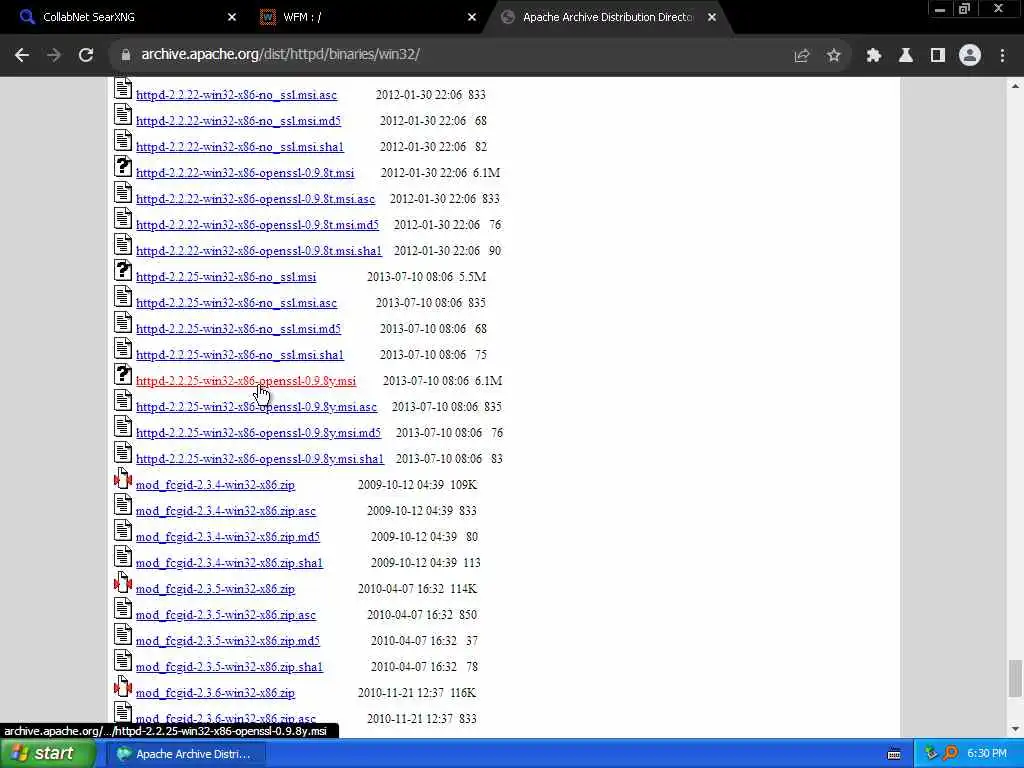Open mod_fcgid-2.3.6-win32-x86.zip link
Image resolution: width=1024 pixels, height=768 pixels.
pos(216,694)
